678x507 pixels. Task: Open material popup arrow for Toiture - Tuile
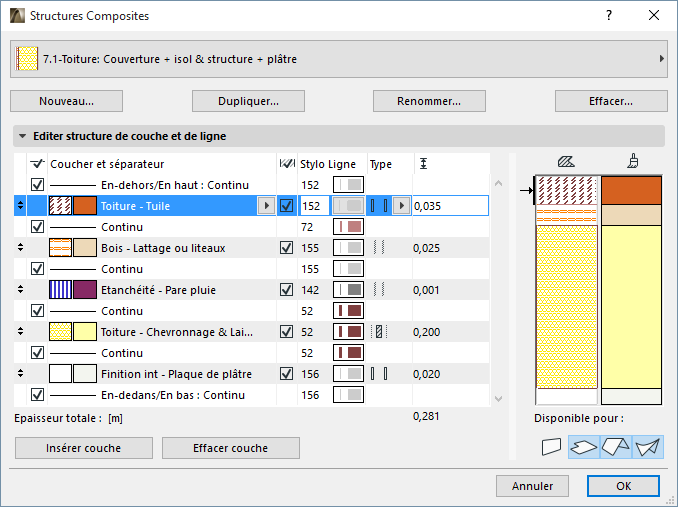(266, 206)
